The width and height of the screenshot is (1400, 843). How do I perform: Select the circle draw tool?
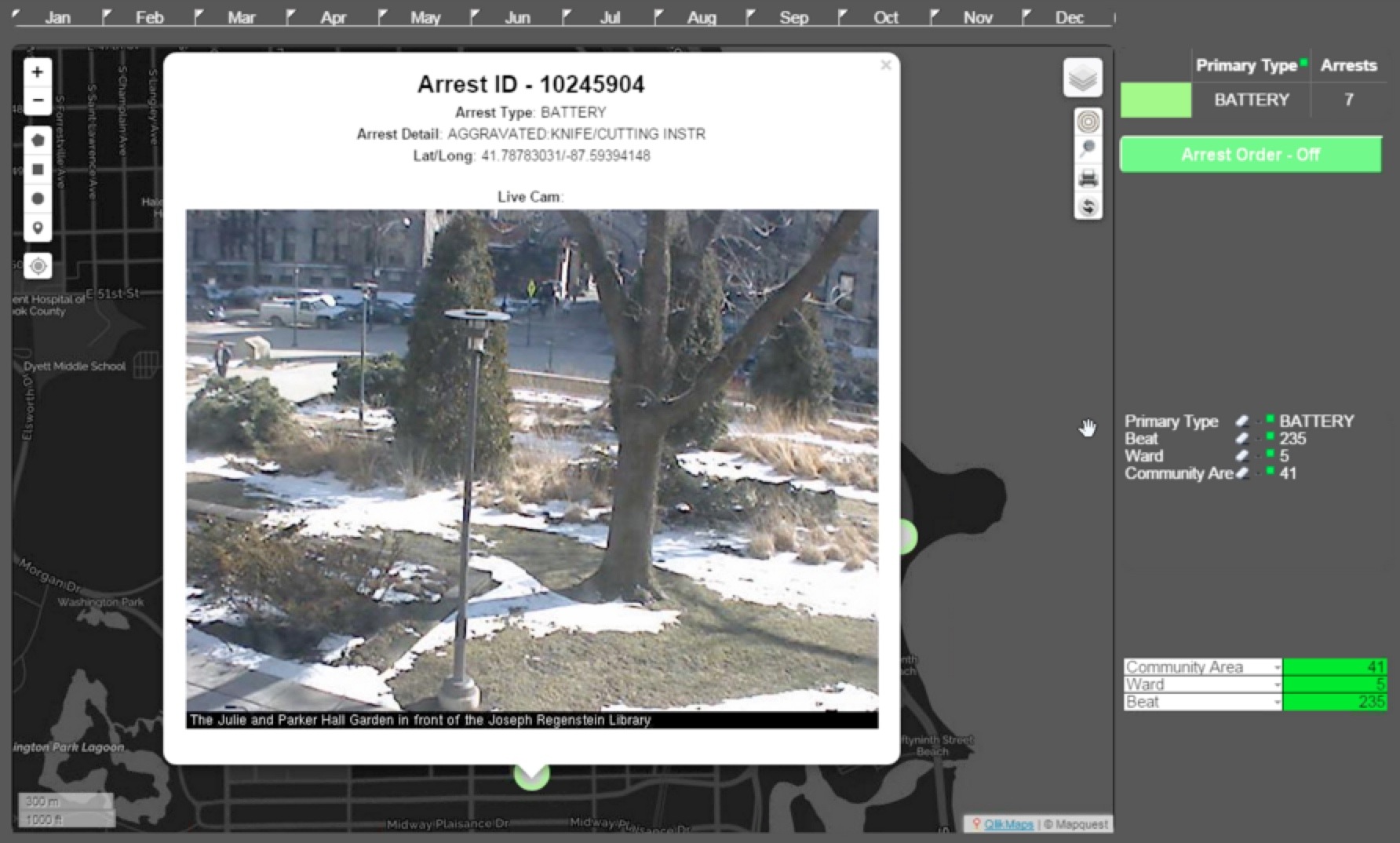37,199
